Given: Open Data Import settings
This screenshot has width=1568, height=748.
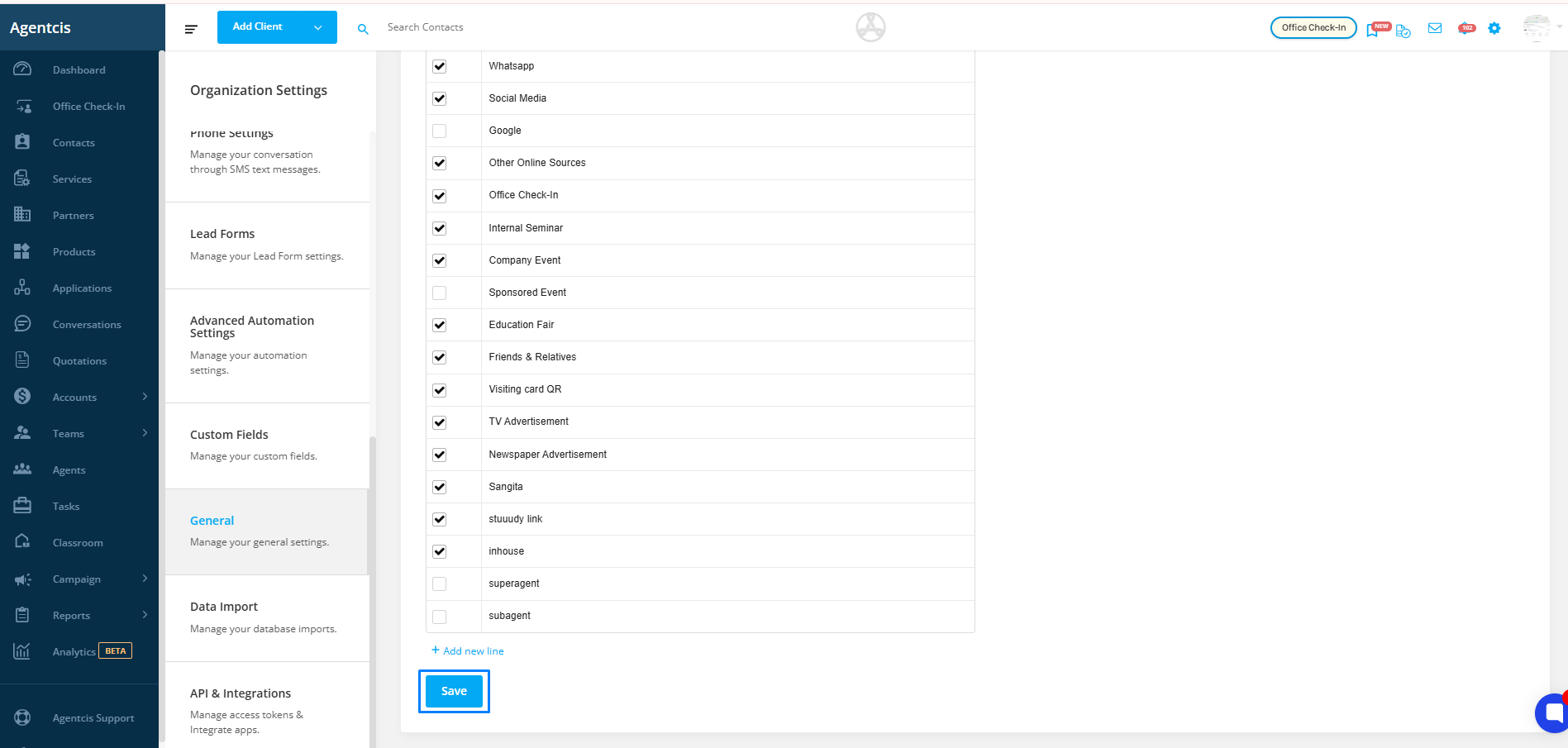Looking at the screenshot, I should pos(267,618).
